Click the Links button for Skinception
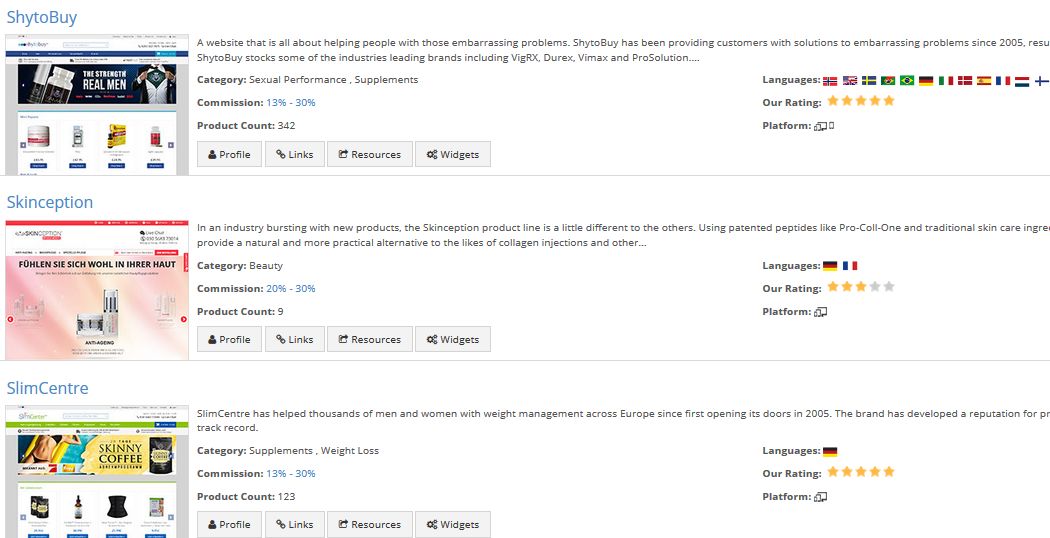This screenshot has height=538, width=1050. pyautogui.click(x=295, y=339)
